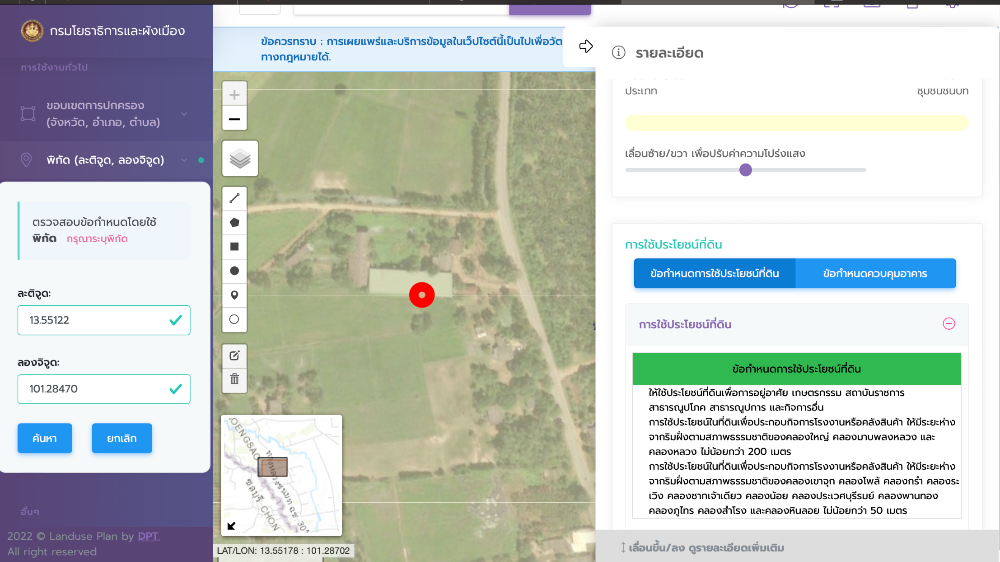
Task: Zoom in on the map
Action: pos(234,95)
